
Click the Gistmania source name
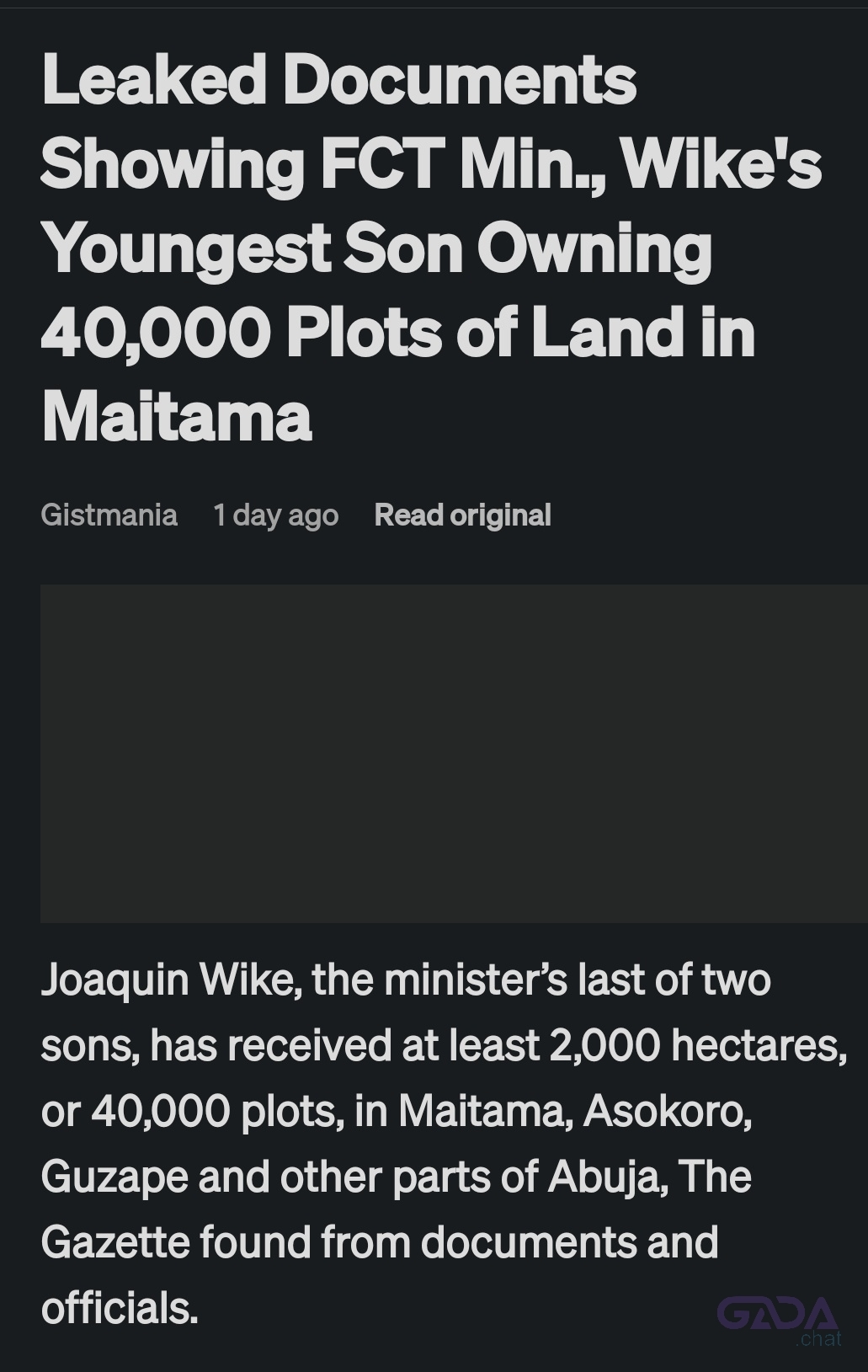pos(109,515)
